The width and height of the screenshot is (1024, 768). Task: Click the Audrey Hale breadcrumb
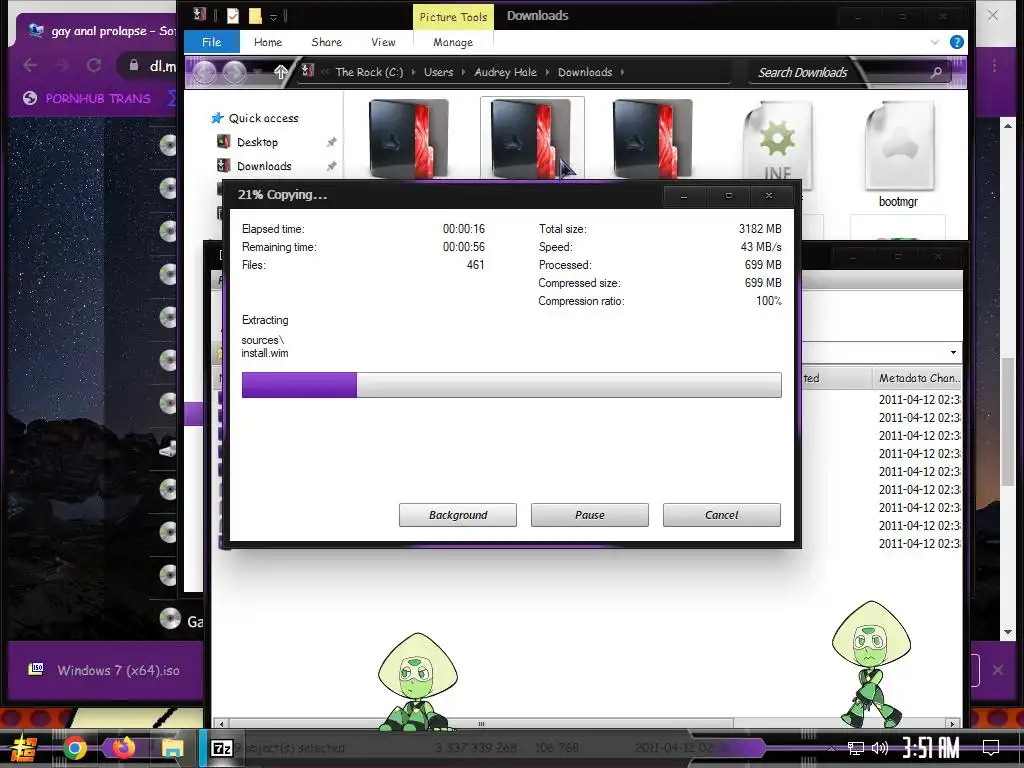505,72
